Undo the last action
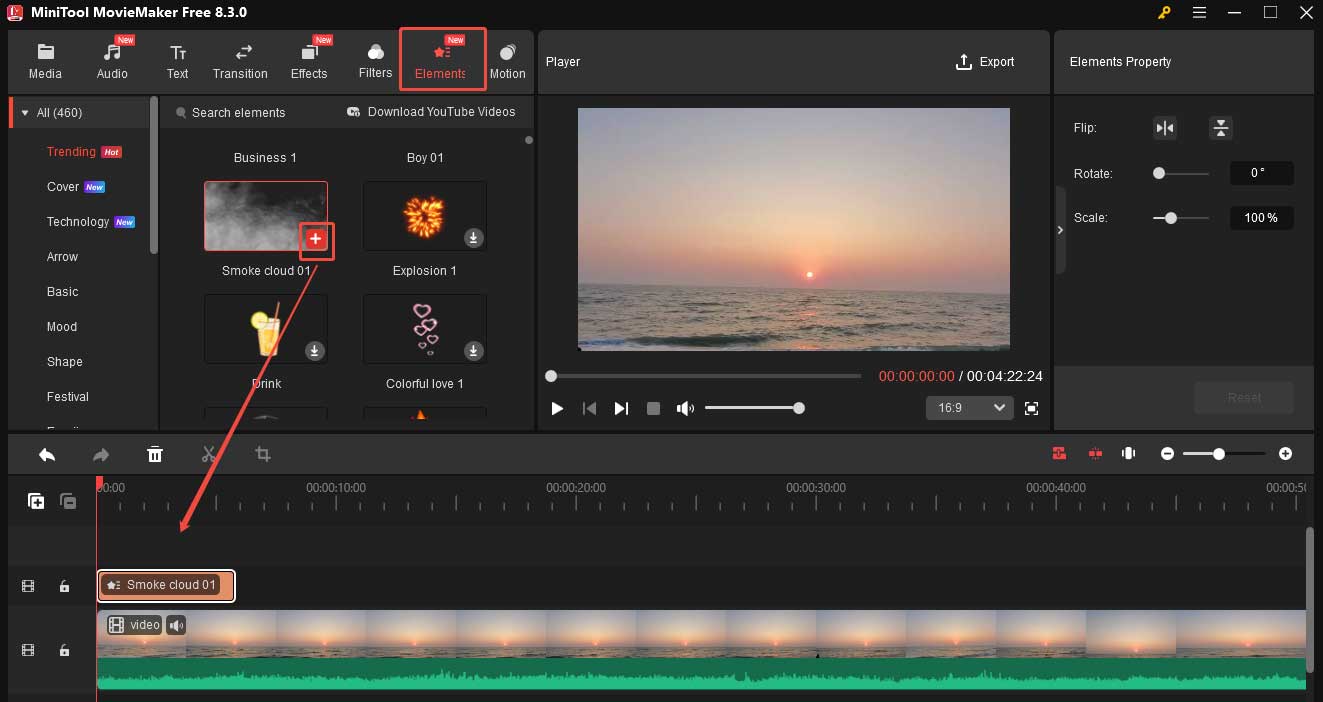 coord(47,454)
